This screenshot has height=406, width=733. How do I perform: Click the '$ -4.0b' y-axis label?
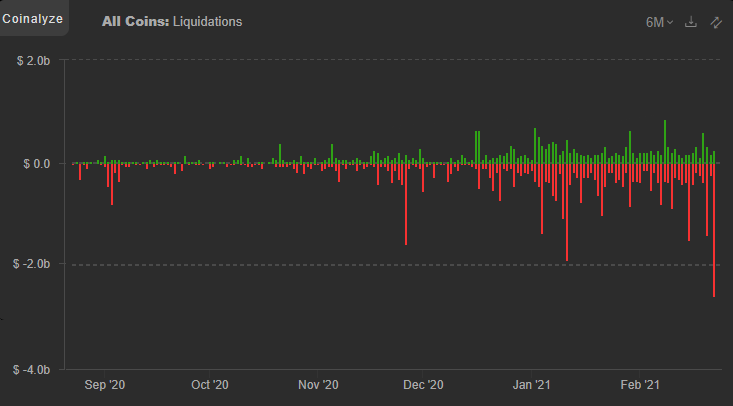point(31,370)
